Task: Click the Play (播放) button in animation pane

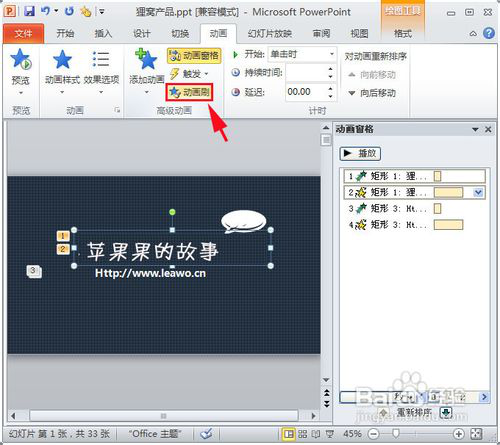Action: click(x=360, y=153)
